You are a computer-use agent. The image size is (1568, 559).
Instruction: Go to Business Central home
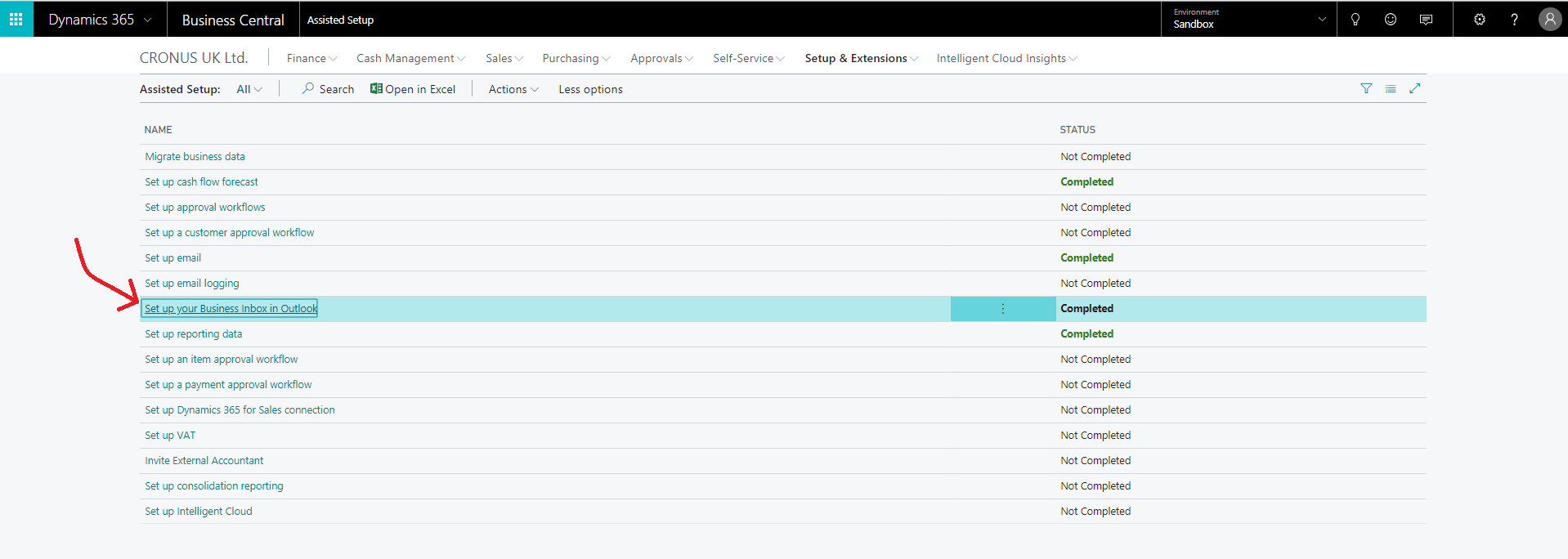pos(233,20)
